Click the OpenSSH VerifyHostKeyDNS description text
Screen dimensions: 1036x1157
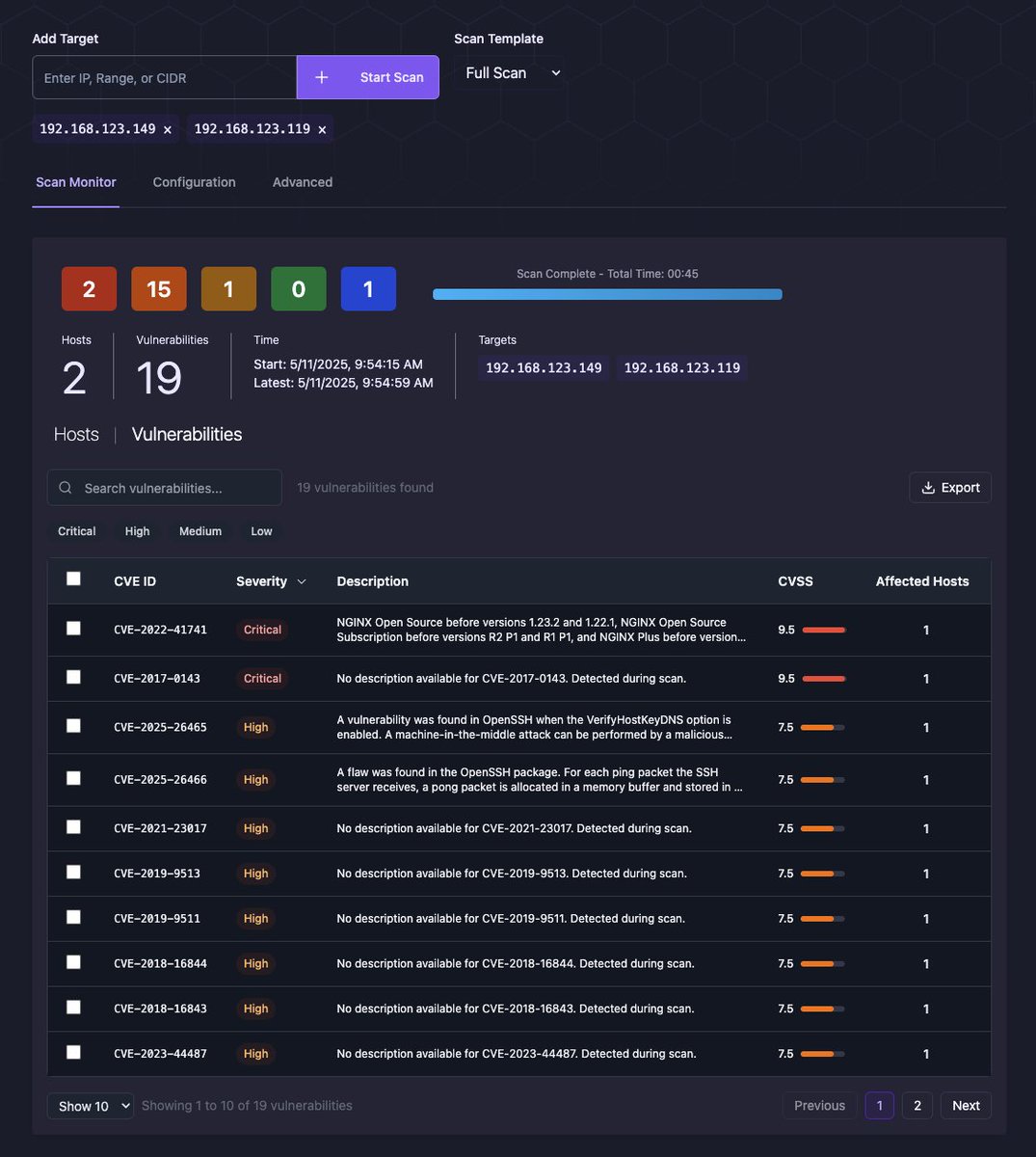coord(534,727)
